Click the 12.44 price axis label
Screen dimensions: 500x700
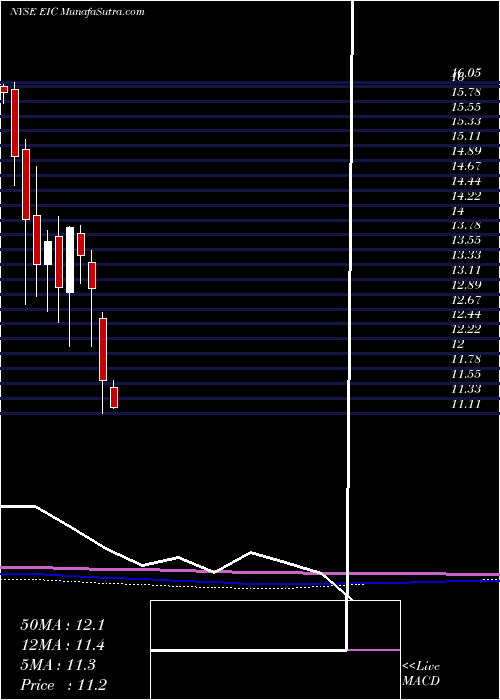pyautogui.click(x=466, y=314)
